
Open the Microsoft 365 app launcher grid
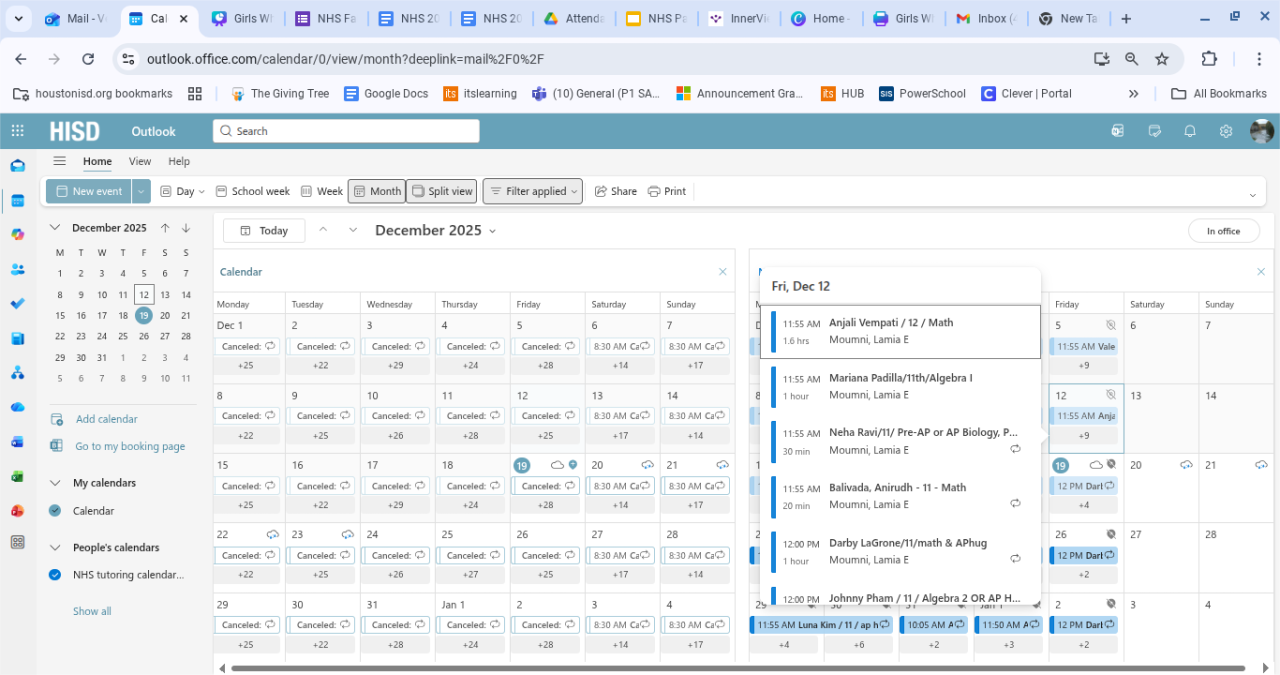pos(18,131)
